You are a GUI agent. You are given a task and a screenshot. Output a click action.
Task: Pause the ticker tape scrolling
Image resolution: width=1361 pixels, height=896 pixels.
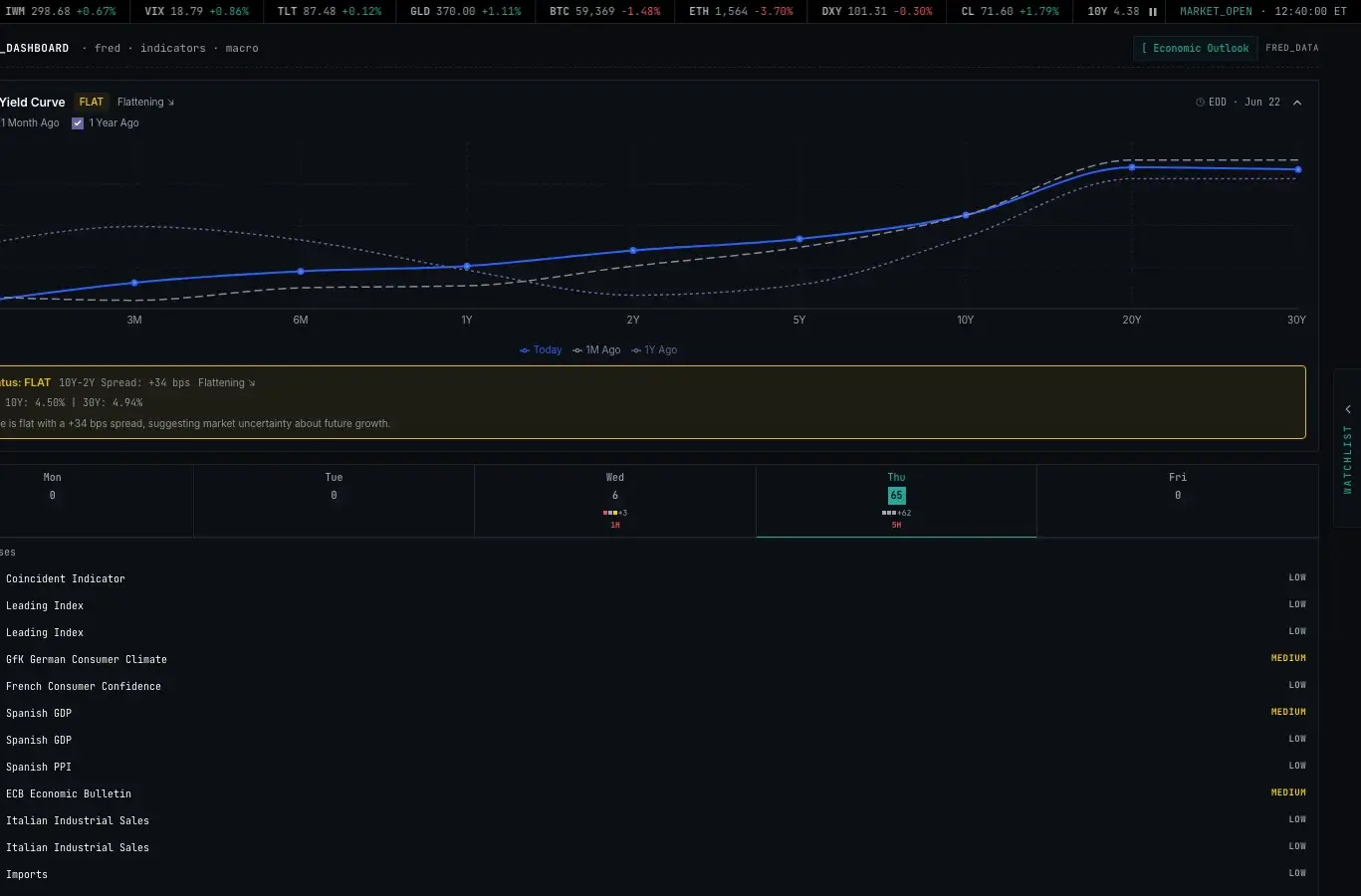click(x=1153, y=12)
